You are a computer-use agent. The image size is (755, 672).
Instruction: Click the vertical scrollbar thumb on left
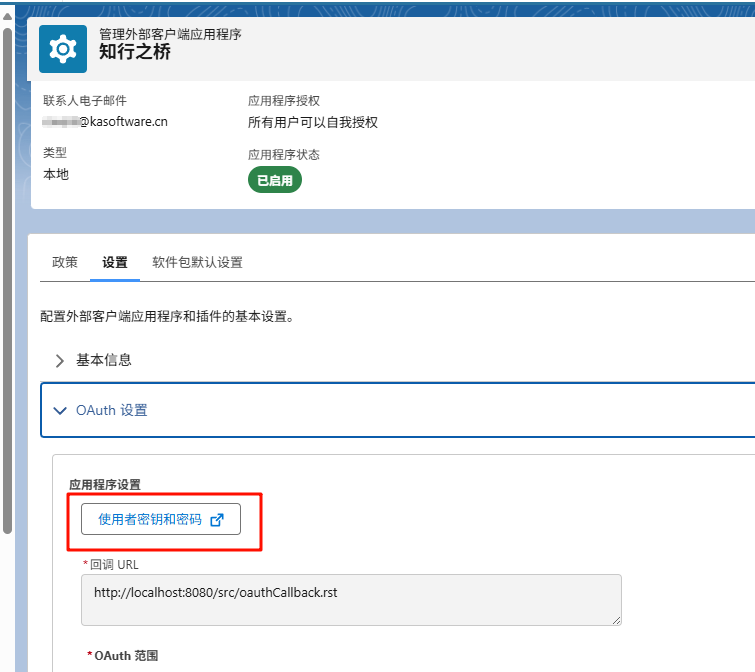[x=7, y=280]
